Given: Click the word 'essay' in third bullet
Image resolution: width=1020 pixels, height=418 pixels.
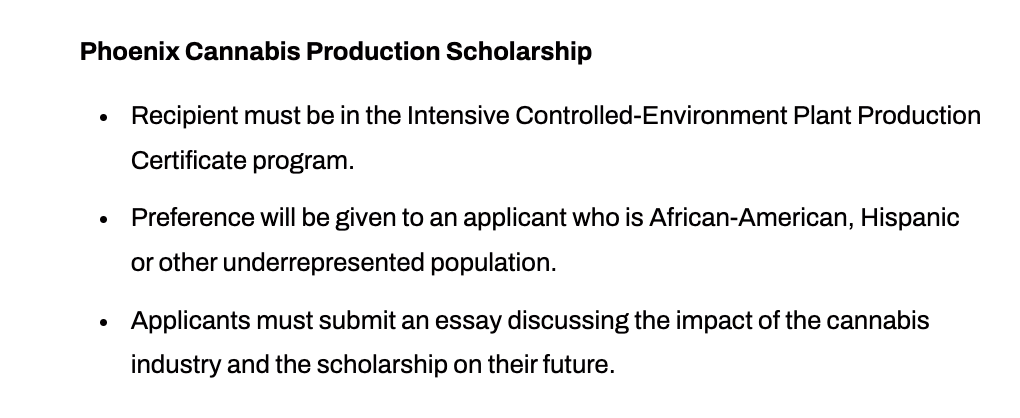Looking at the screenshot, I should point(468,322).
